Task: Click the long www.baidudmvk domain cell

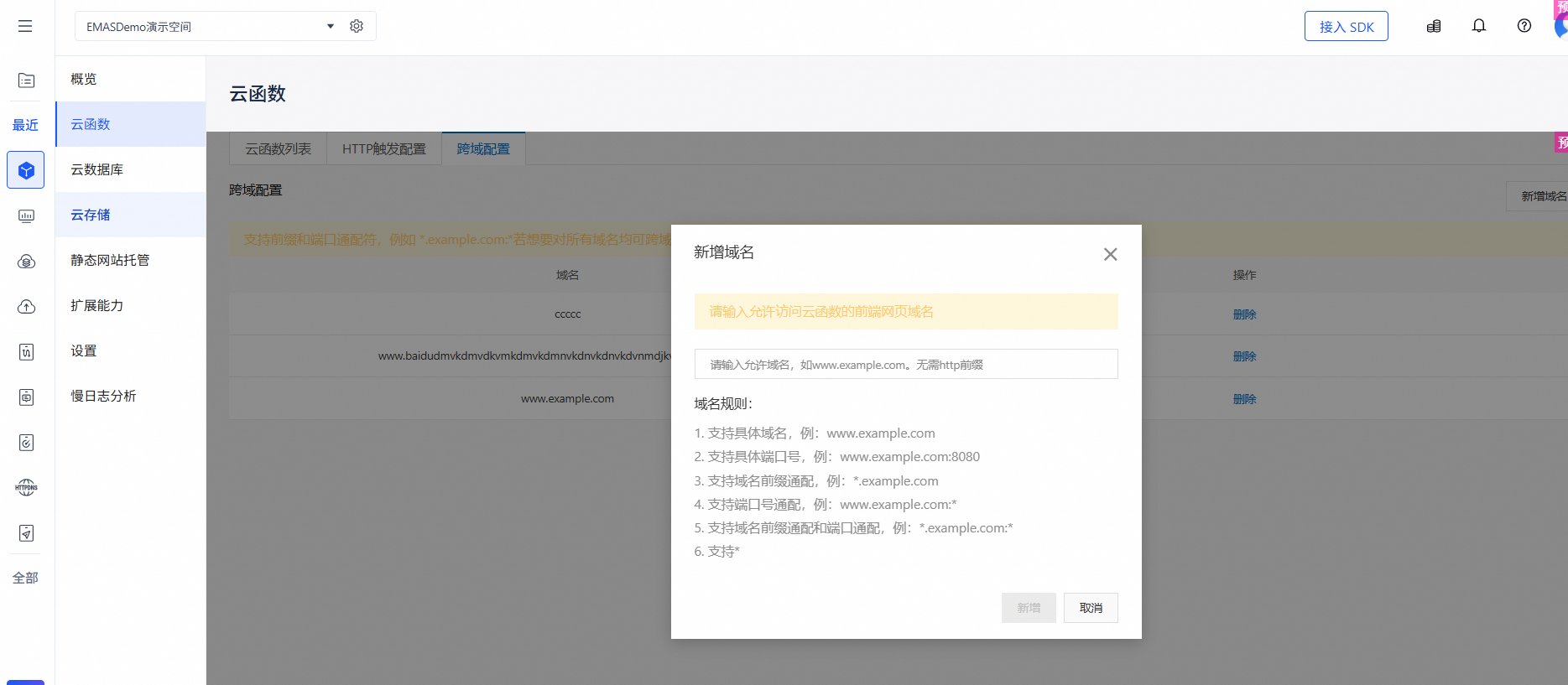Action: click(524, 356)
